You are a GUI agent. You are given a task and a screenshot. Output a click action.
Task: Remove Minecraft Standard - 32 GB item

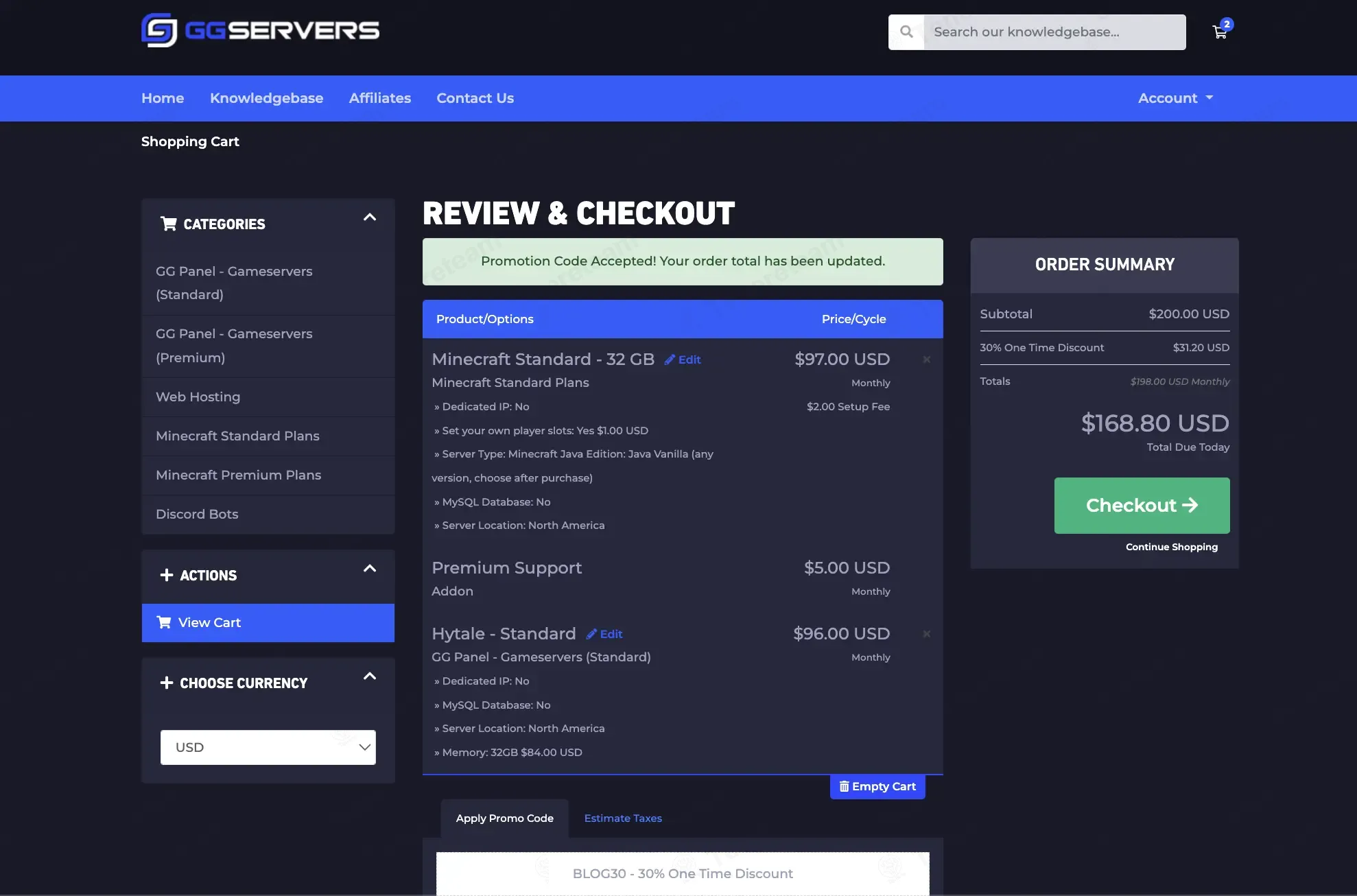point(927,359)
